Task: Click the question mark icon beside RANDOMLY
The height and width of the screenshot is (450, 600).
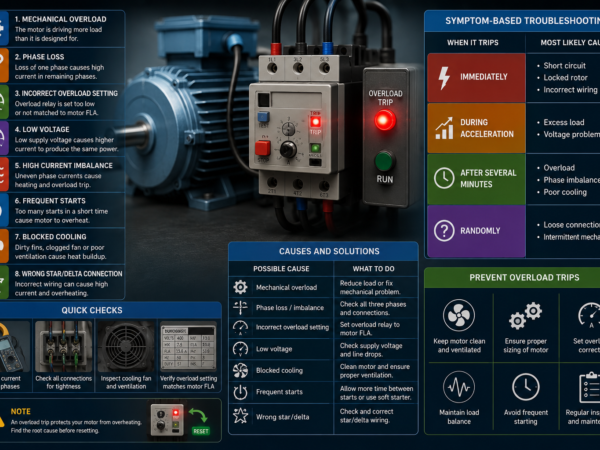Action: (444, 231)
